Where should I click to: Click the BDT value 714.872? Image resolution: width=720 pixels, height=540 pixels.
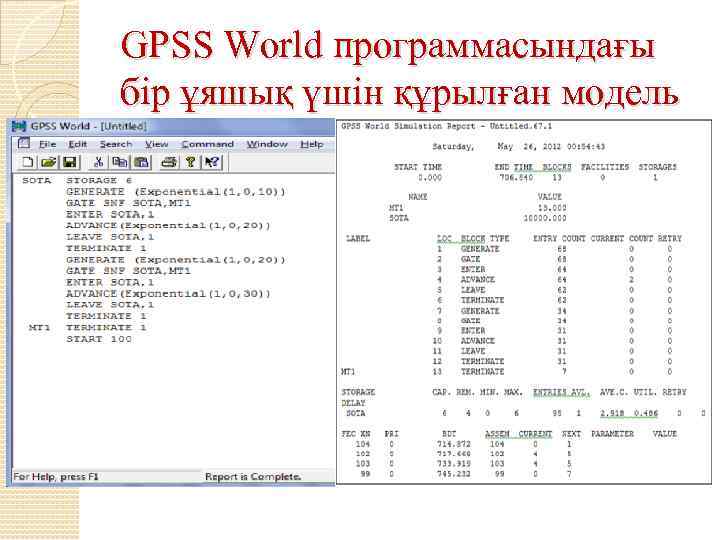454,444
